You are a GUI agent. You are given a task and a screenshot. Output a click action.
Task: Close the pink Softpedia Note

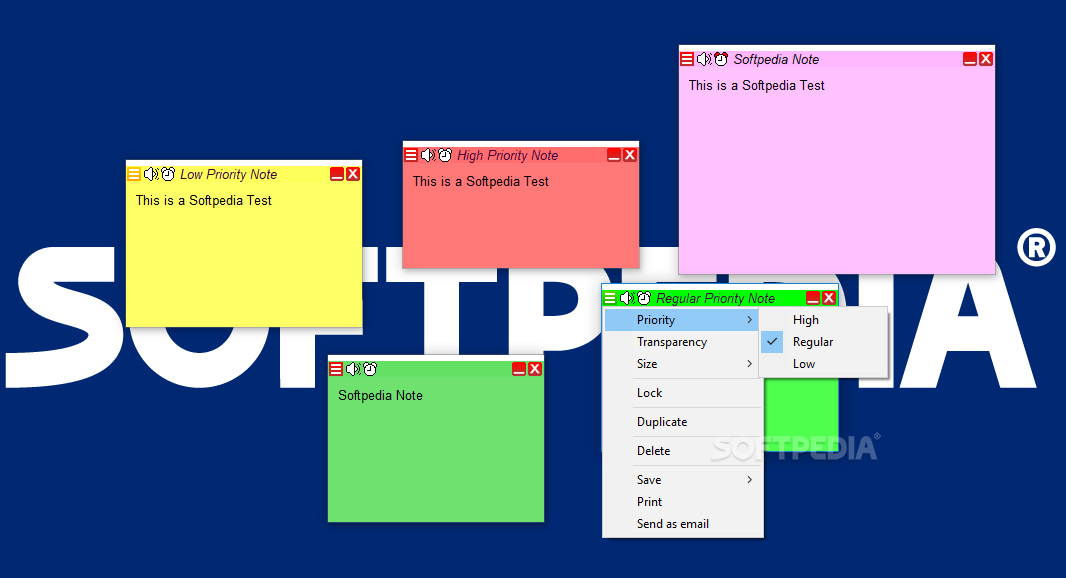(x=986, y=59)
